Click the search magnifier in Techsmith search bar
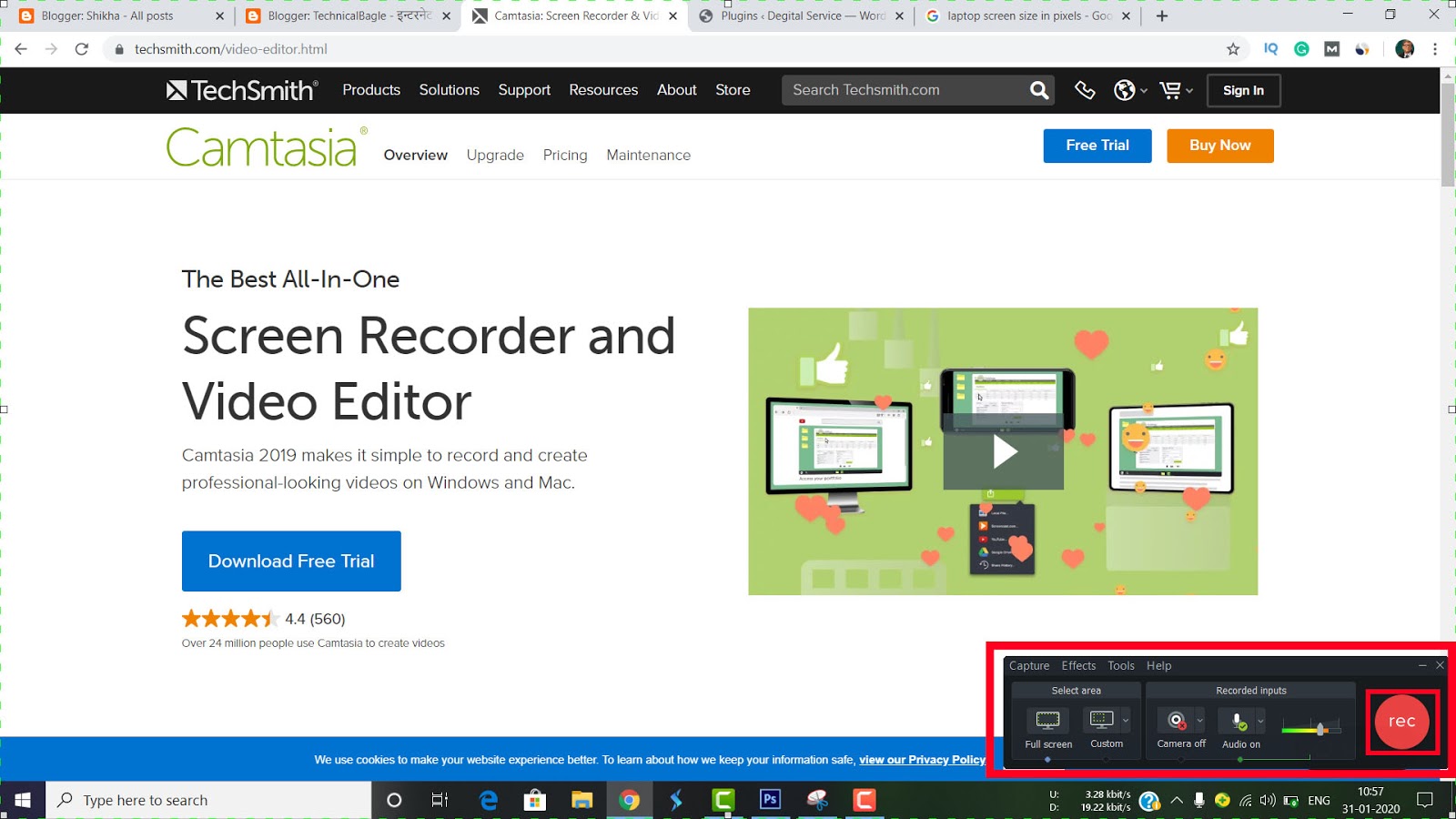The height and width of the screenshot is (819, 1456). coord(1037,90)
